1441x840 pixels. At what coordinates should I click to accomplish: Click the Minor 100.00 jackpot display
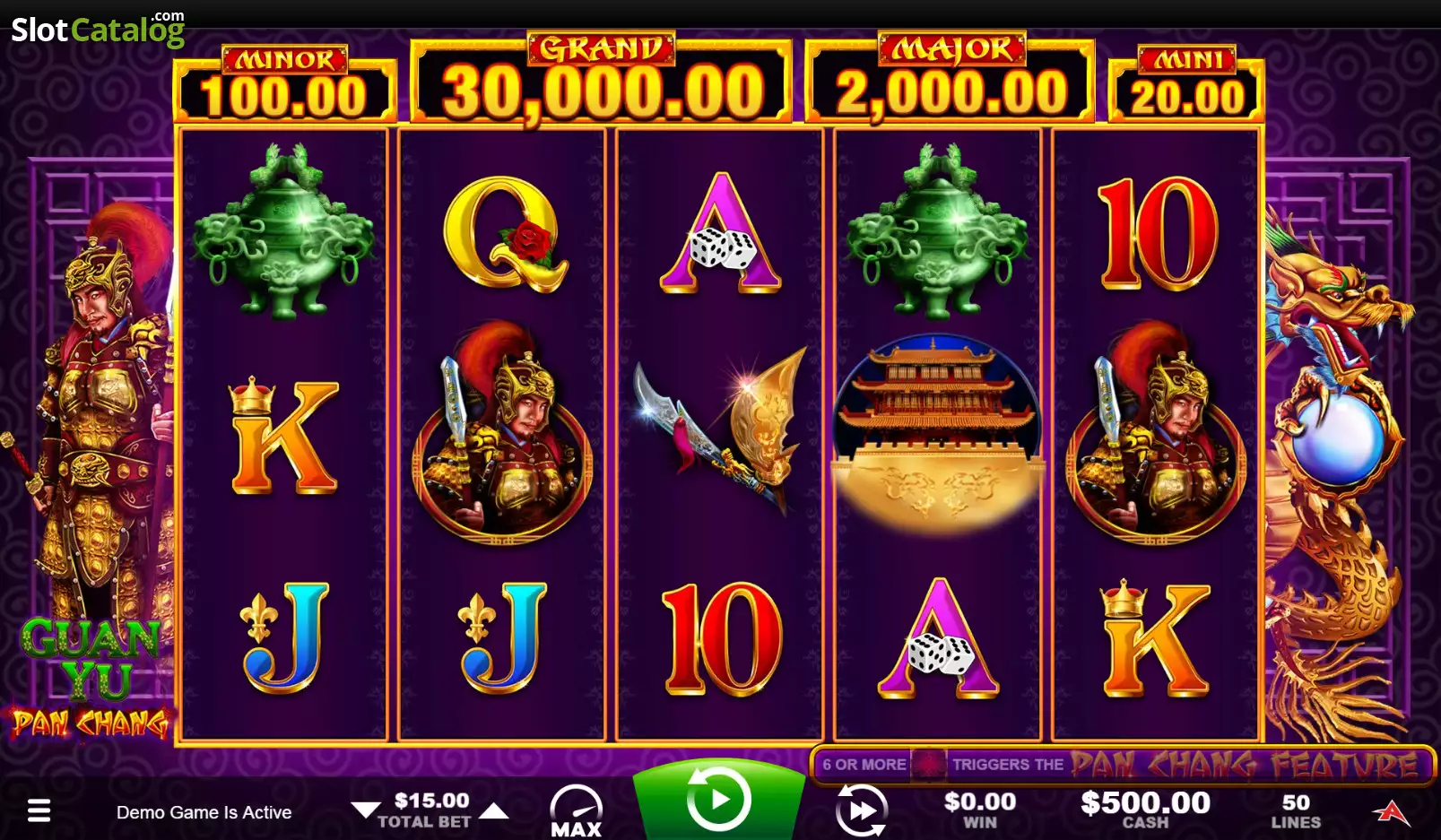coord(284,85)
